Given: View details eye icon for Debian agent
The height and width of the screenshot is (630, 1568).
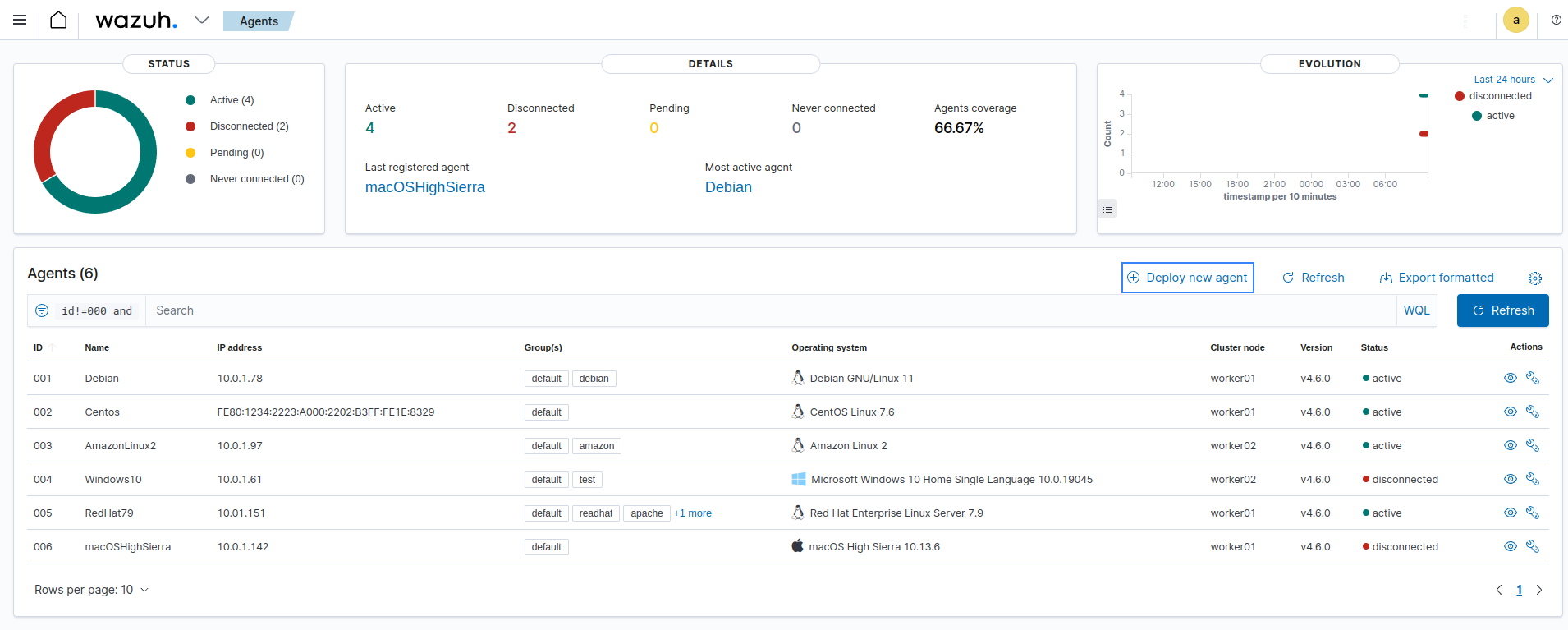Looking at the screenshot, I should 1510,378.
